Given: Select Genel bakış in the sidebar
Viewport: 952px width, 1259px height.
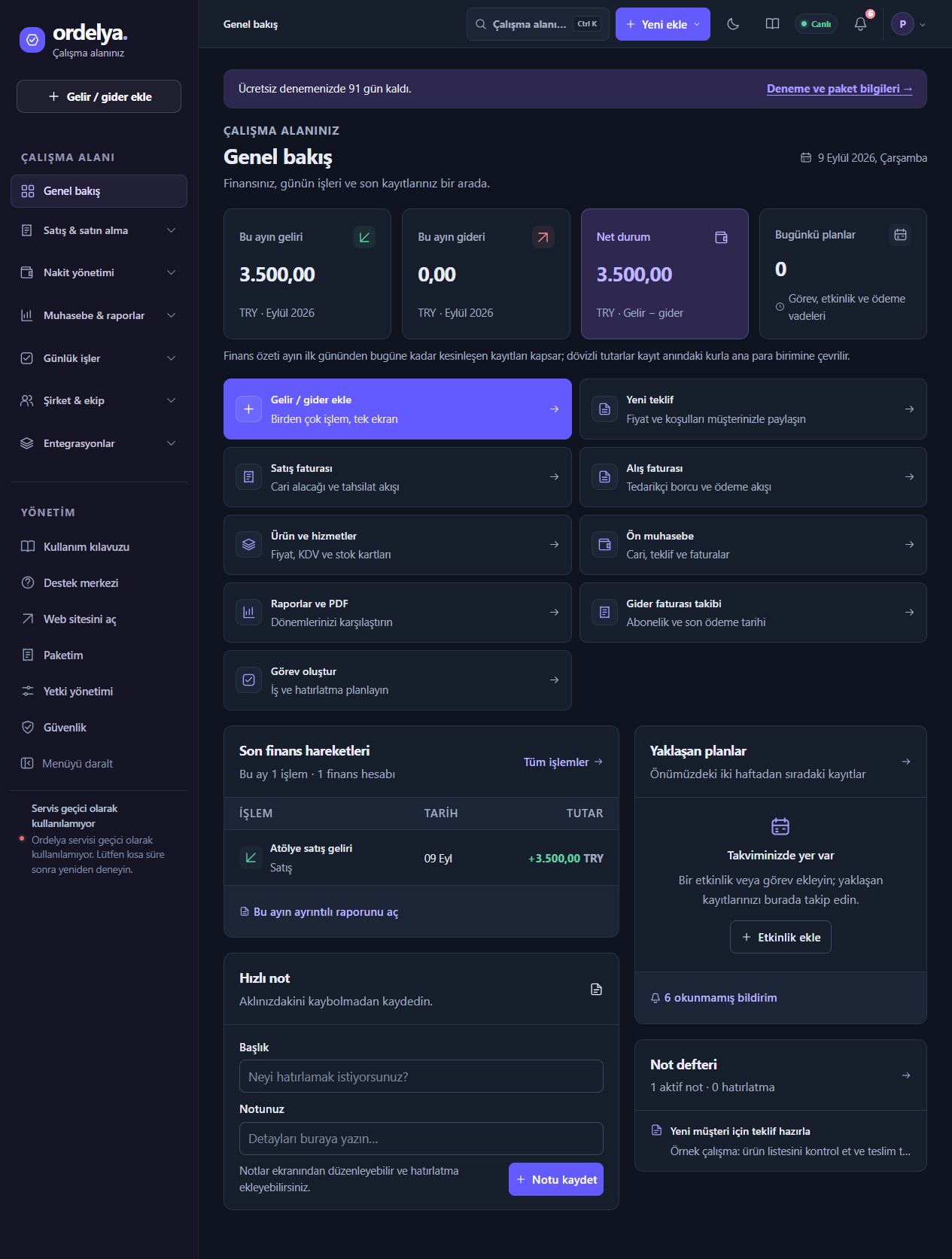Looking at the screenshot, I should coord(99,191).
